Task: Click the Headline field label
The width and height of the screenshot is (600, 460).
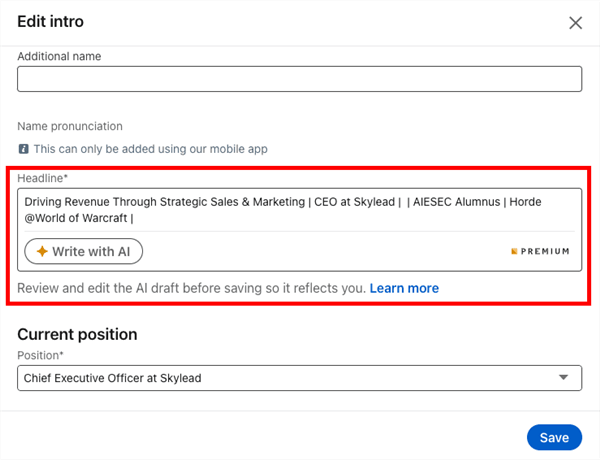Action: point(42,177)
